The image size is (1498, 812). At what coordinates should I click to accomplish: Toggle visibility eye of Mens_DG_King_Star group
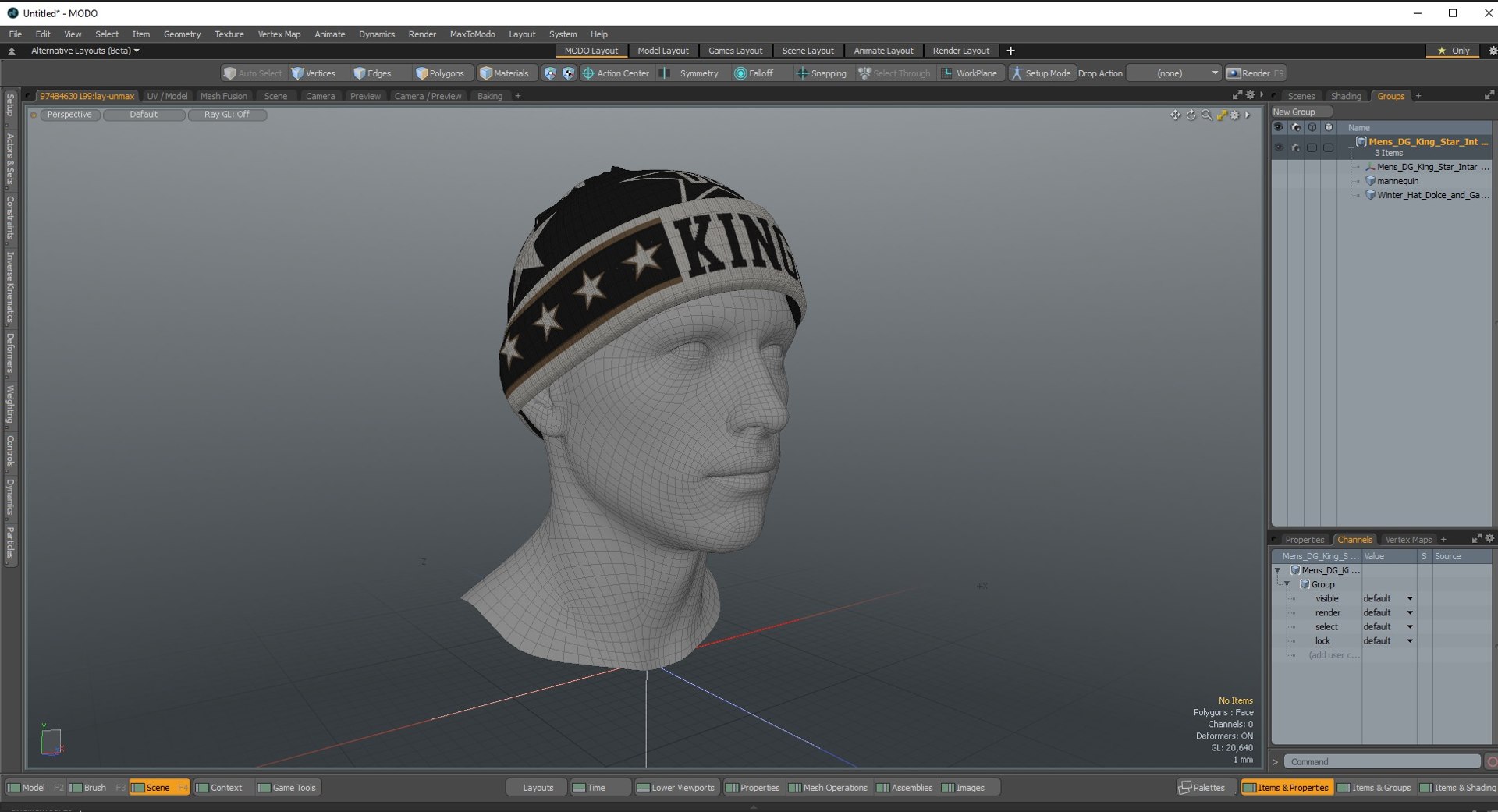[1278, 147]
